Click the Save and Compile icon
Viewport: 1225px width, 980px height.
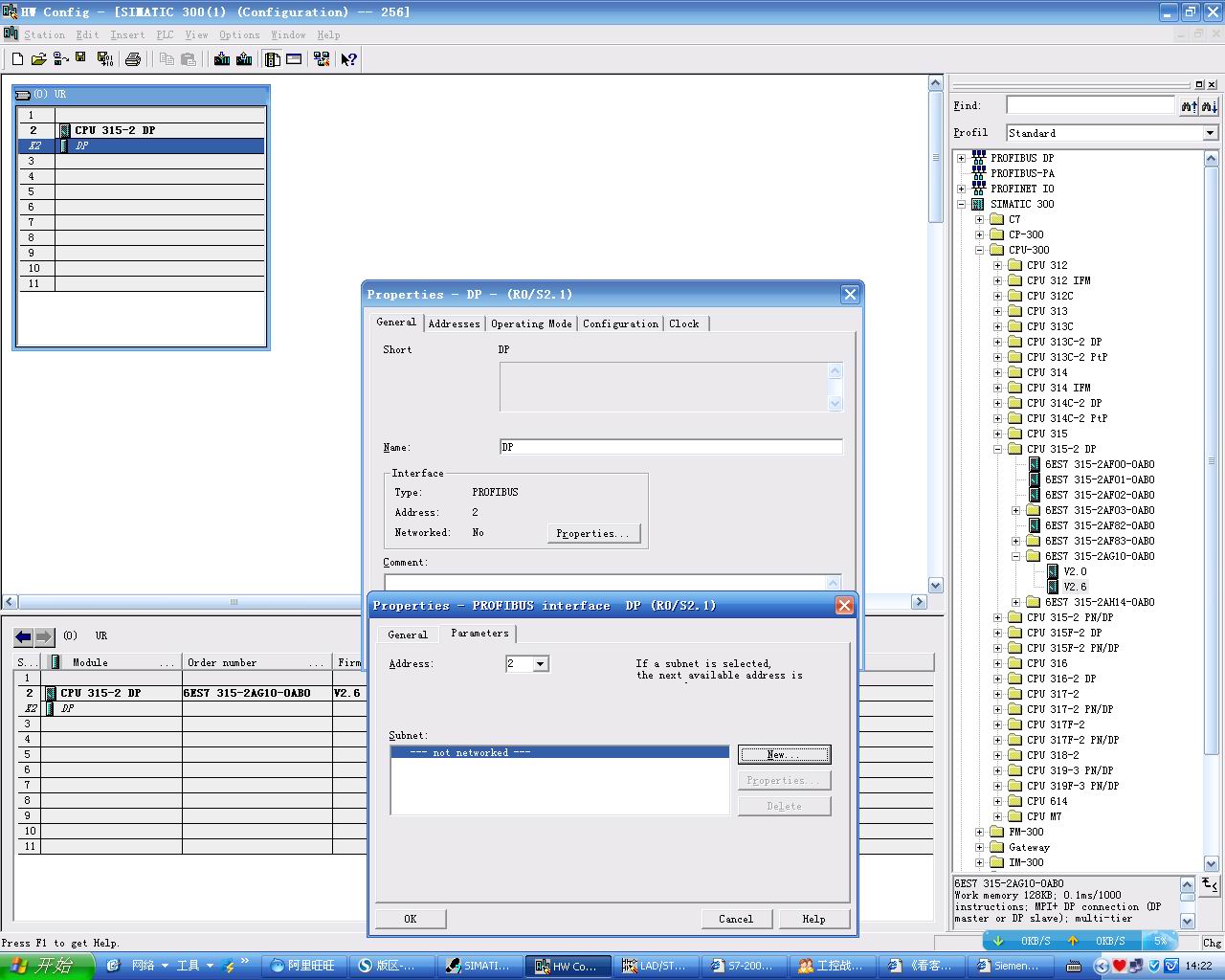pyautogui.click(x=105, y=59)
